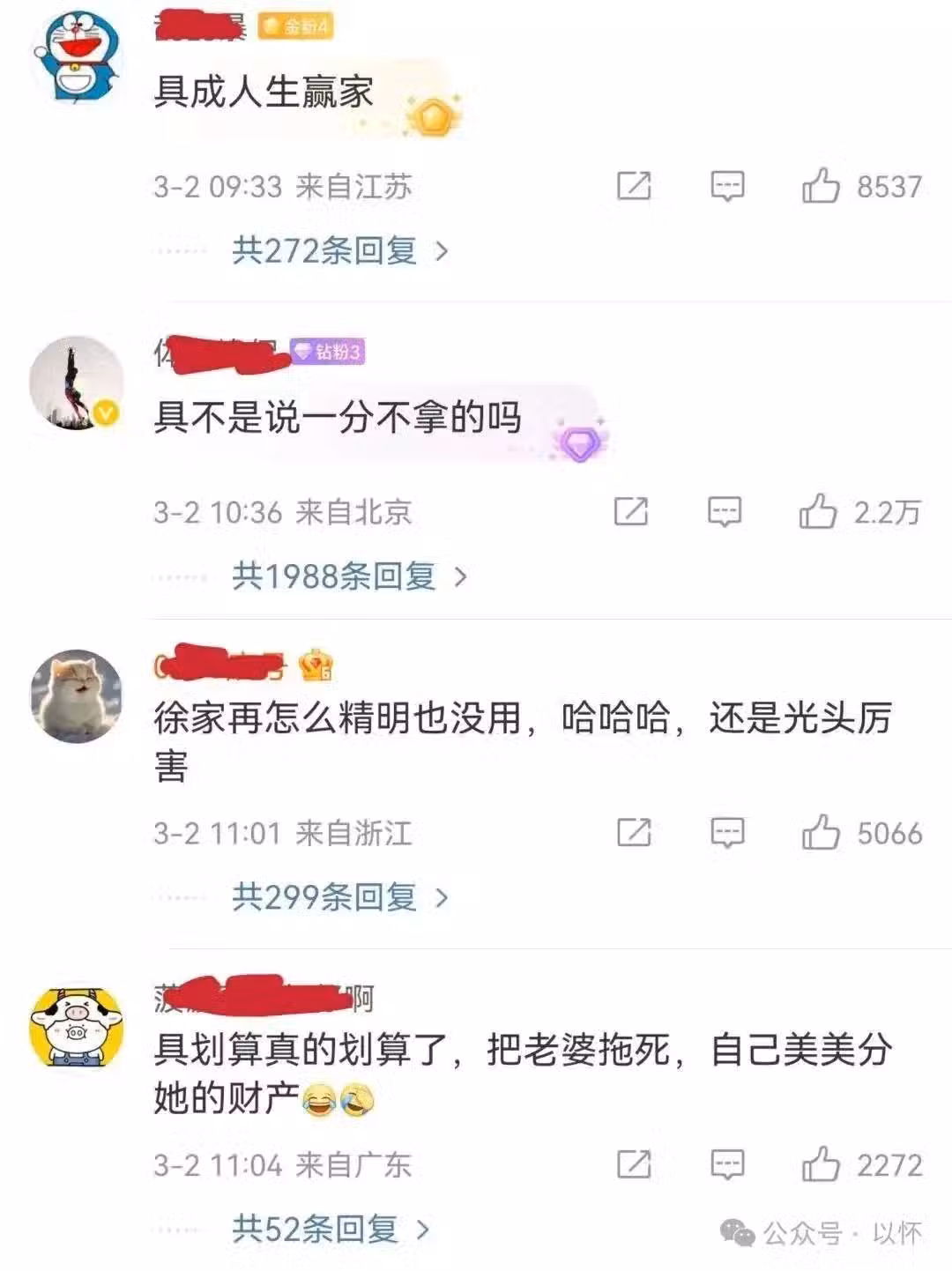This screenshot has width=952, height=1271.
Task: Reply to the 3-2 09:33 comment
Action: tap(727, 186)
